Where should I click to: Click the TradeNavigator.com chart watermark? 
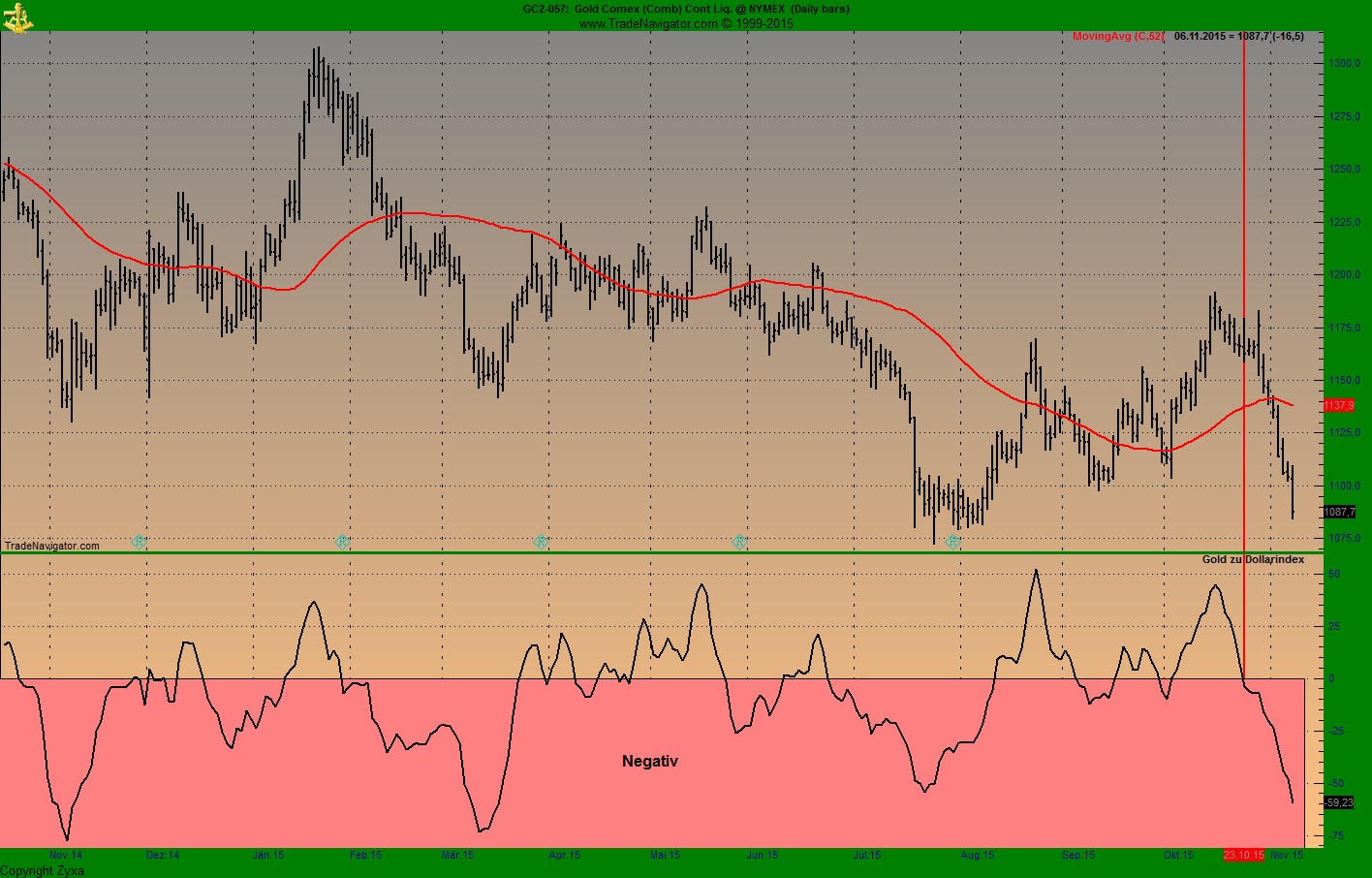click(50, 546)
